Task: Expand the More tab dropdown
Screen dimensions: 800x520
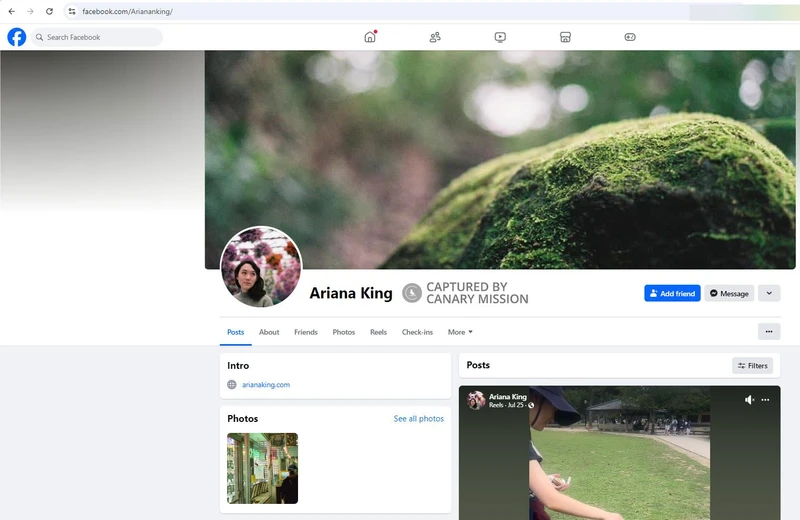Action: click(460, 332)
